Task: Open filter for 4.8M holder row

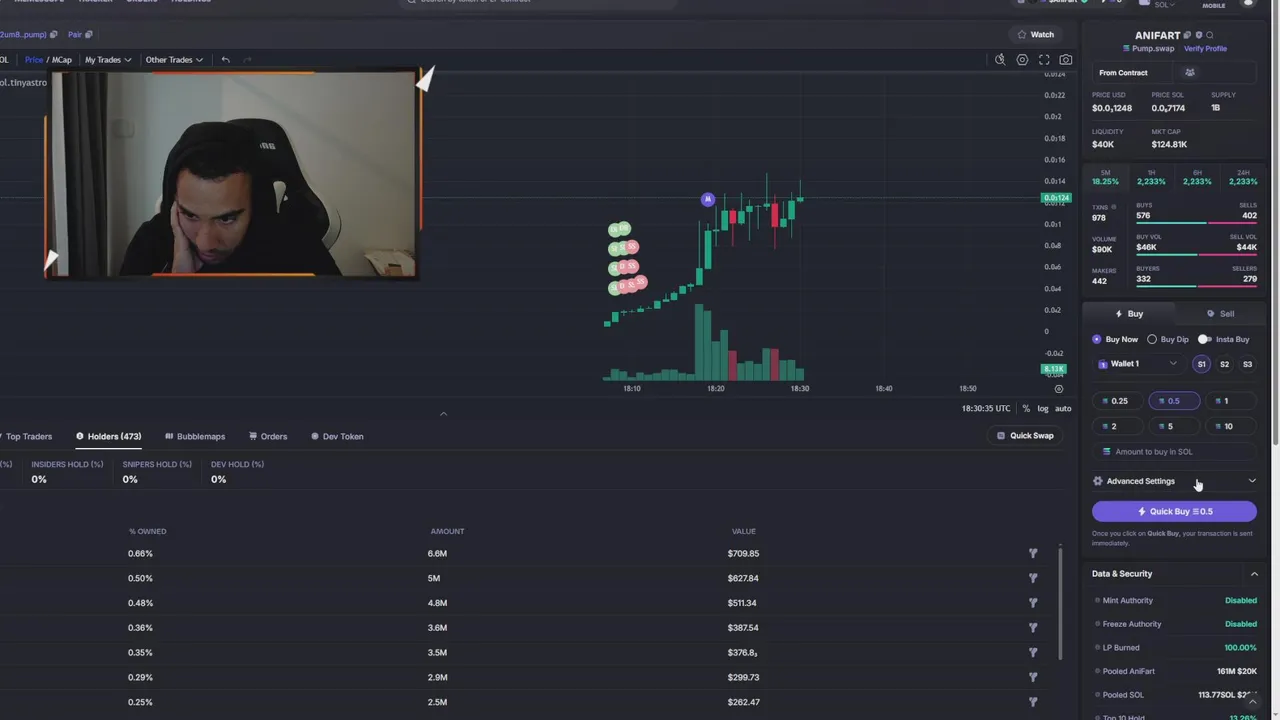Action: coord(1033,603)
